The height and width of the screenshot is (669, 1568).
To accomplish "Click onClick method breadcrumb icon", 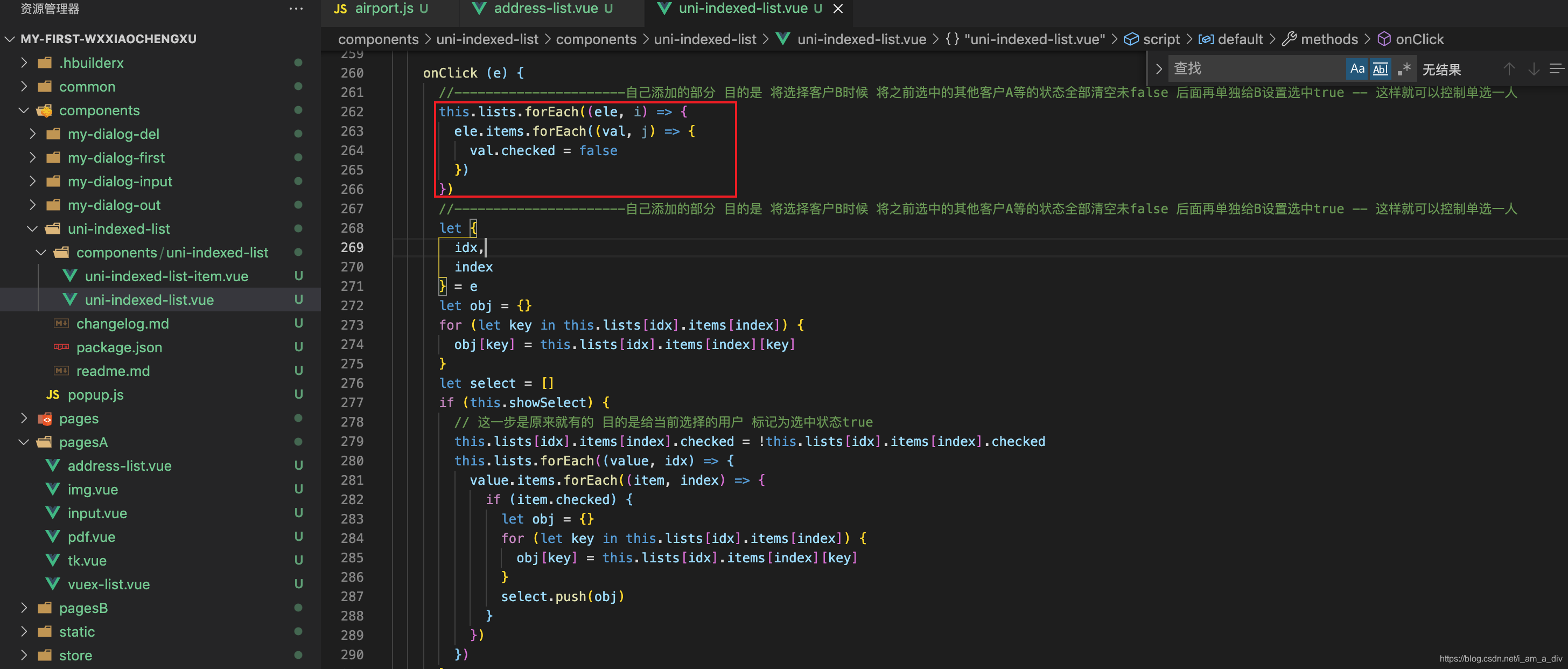I will (x=1383, y=39).
